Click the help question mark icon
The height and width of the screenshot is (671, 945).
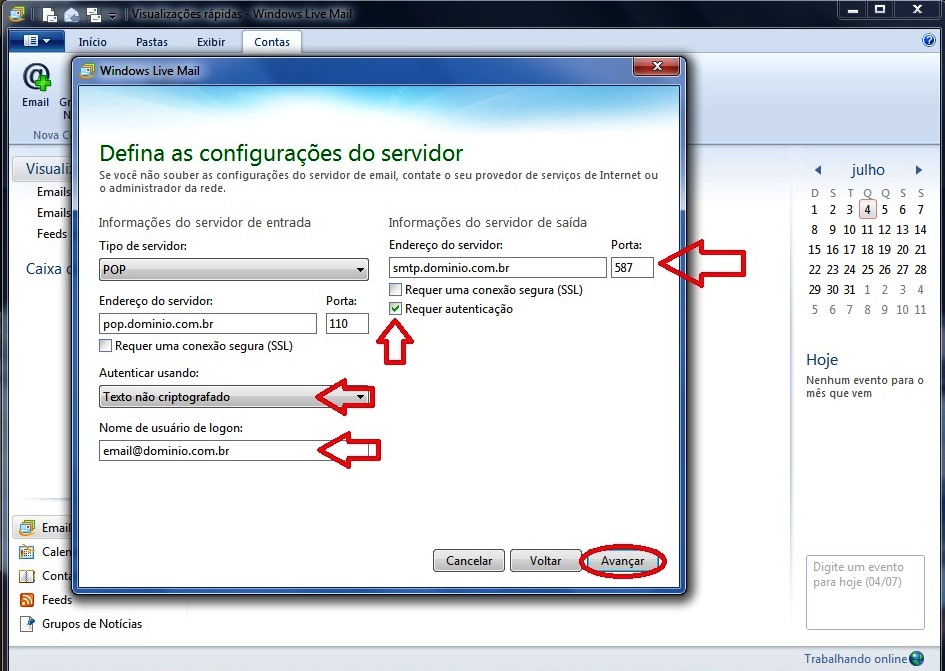(928, 41)
